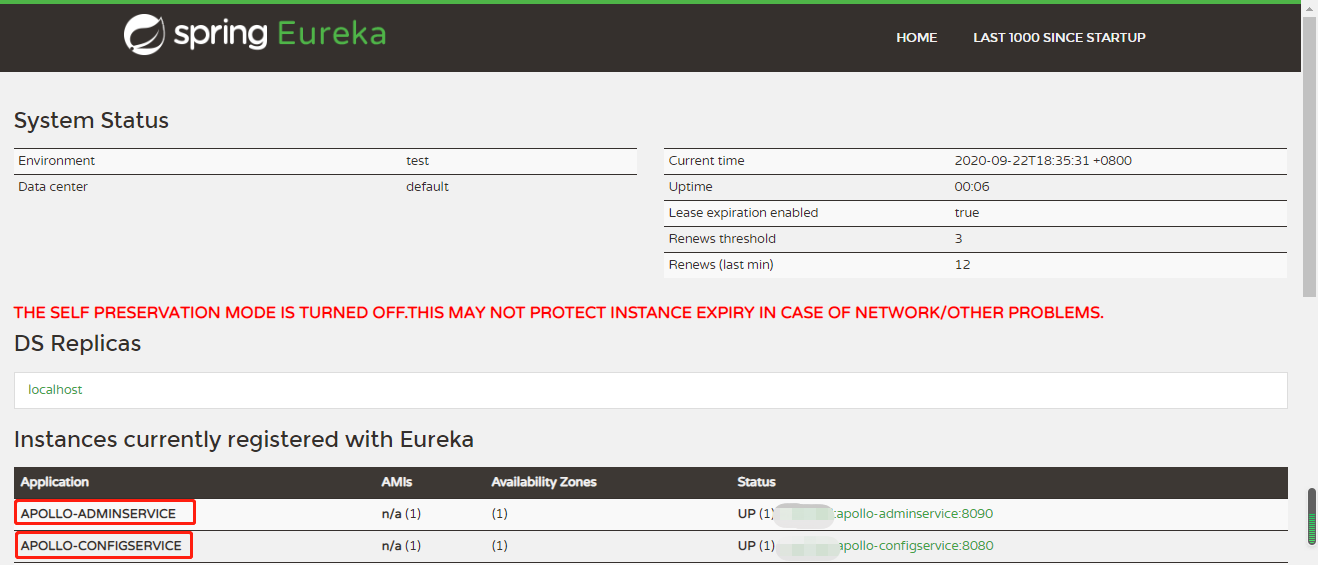1318x565 pixels.
Task: Click the Lease expiration enabled label
Action: 743,213
